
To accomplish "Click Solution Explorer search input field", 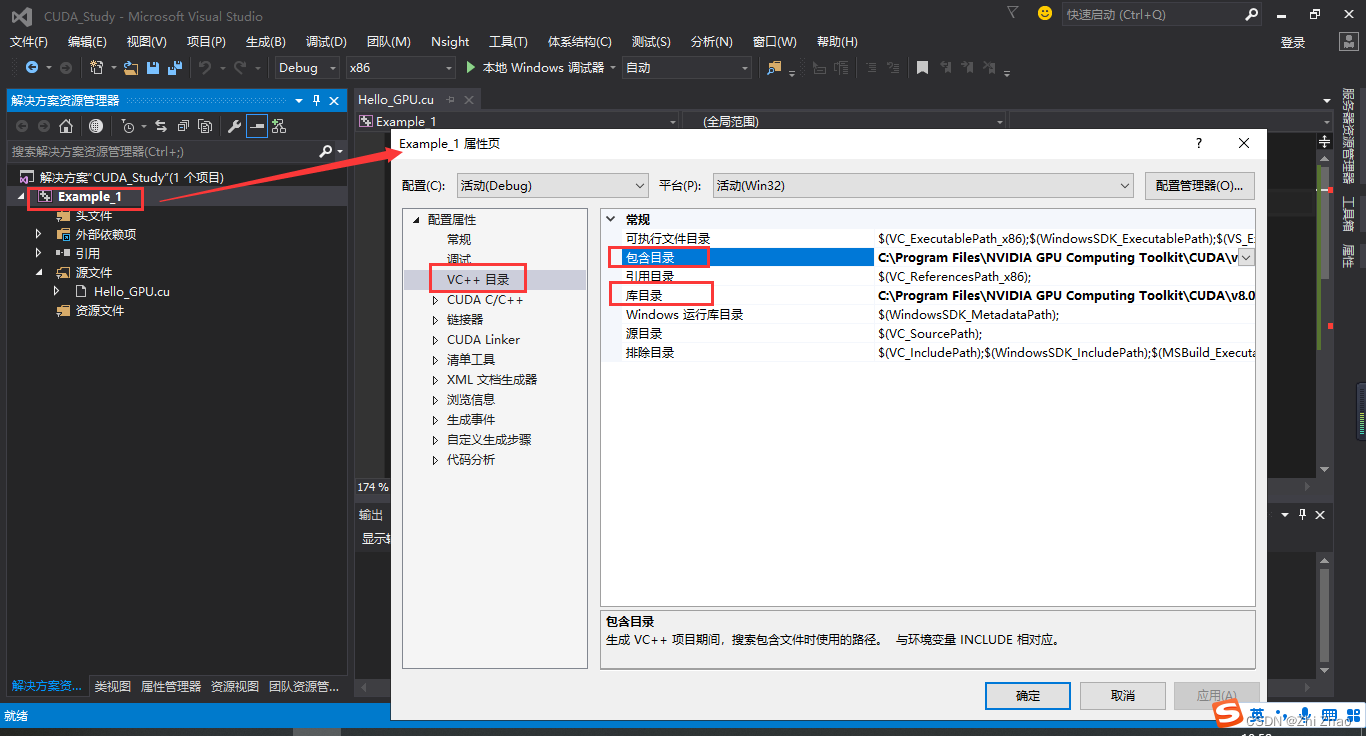I will point(160,151).
